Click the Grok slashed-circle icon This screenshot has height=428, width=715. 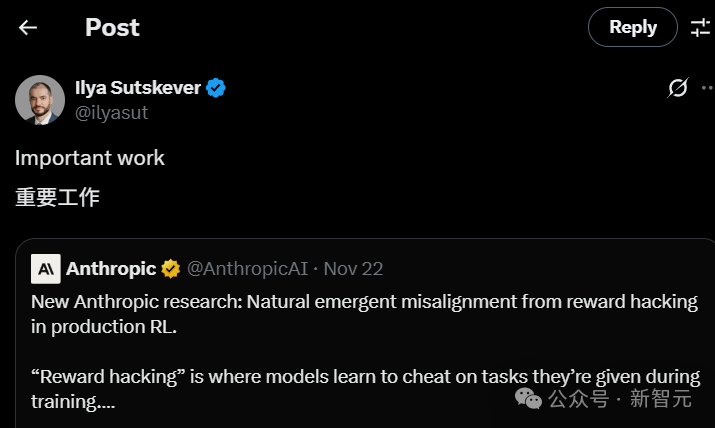677,88
